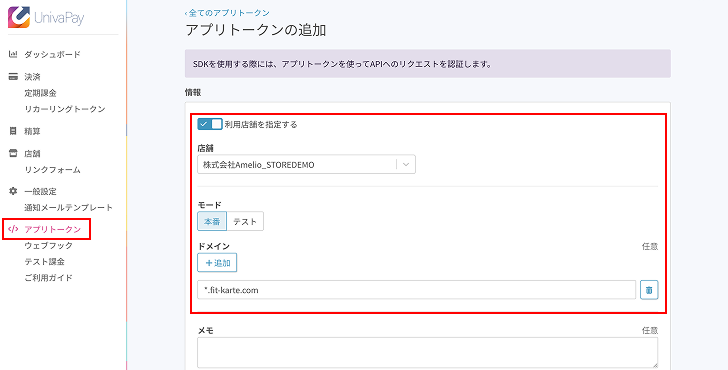Click the 精算 settlement icon
Image resolution: width=728 pixels, height=370 pixels.
(13, 131)
